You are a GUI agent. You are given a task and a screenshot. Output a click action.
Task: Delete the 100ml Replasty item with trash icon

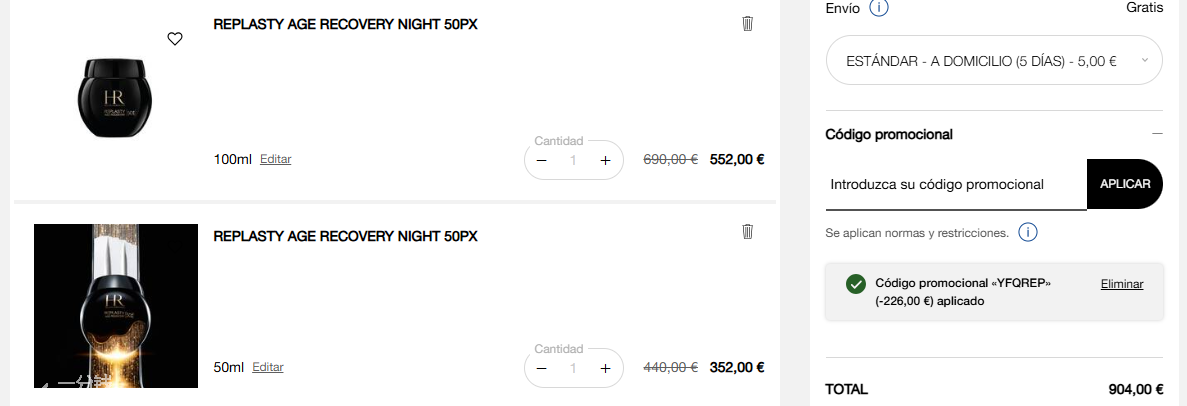747,24
